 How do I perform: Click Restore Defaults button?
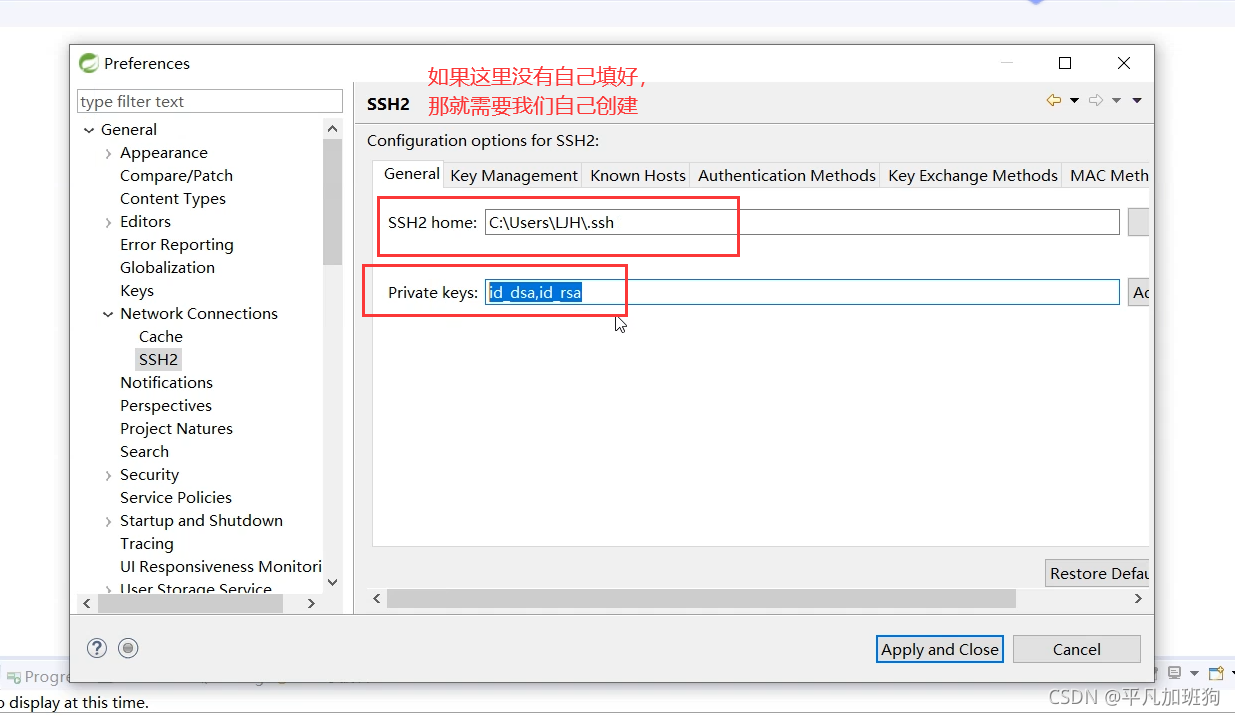(1098, 573)
